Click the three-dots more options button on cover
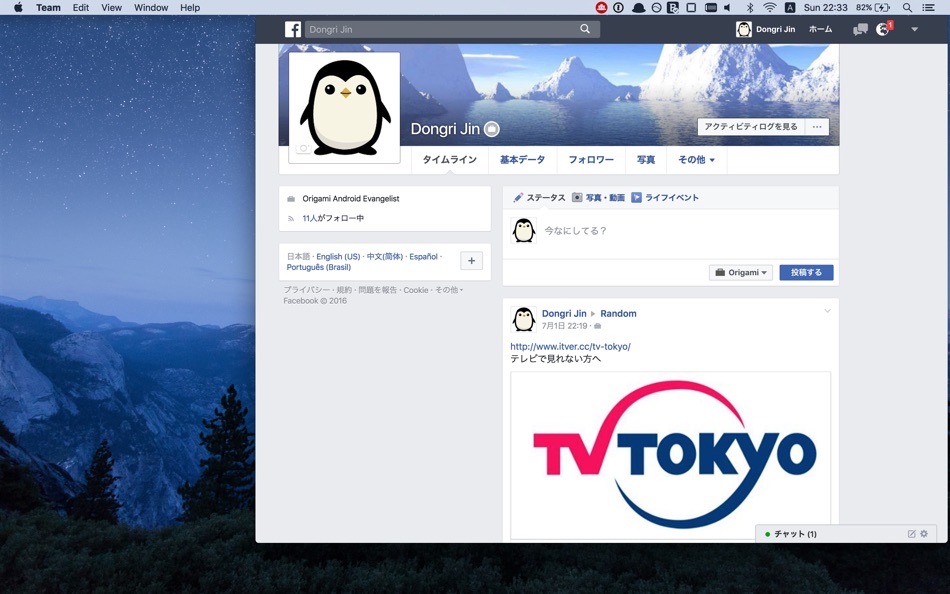Image resolution: width=950 pixels, height=594 pixels. (x=817, y=127)
